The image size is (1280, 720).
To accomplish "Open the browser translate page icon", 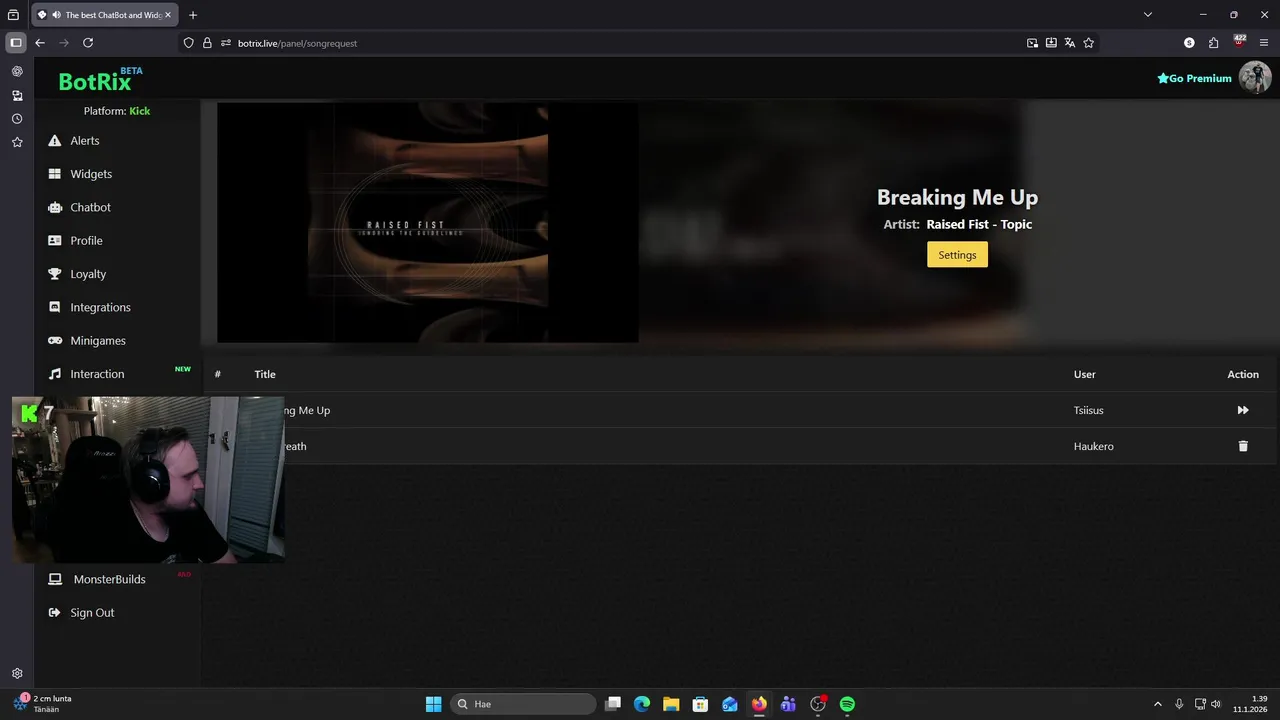I will (x=1070, y=43).
